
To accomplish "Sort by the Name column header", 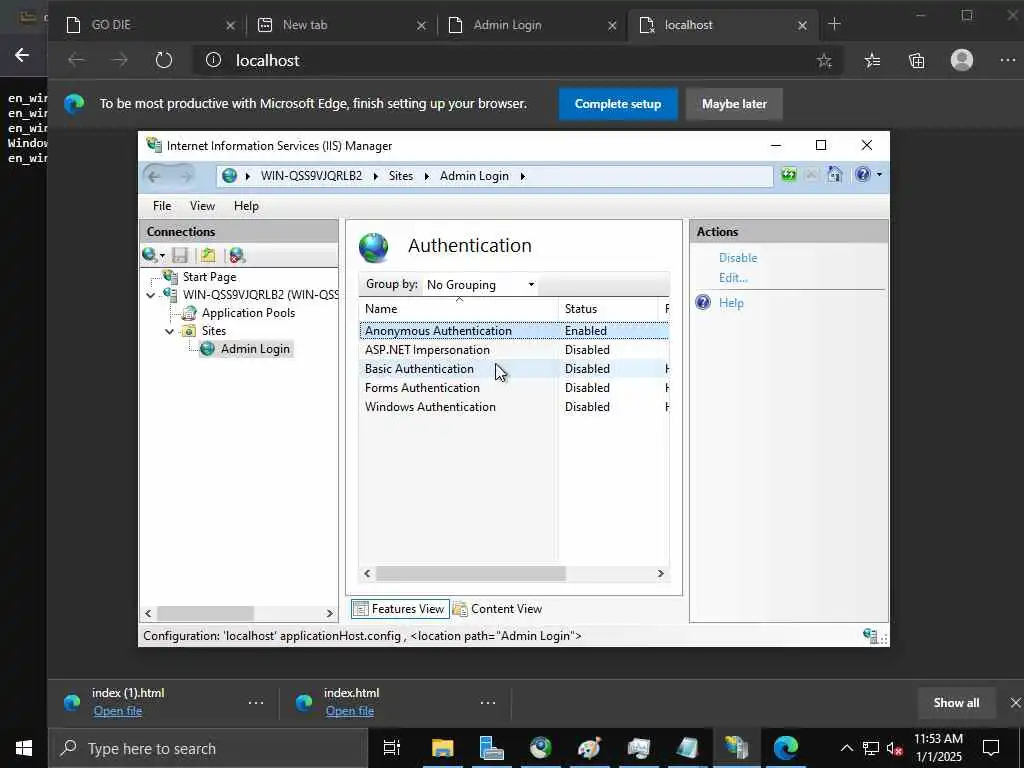I will click(x=458, y=309).
